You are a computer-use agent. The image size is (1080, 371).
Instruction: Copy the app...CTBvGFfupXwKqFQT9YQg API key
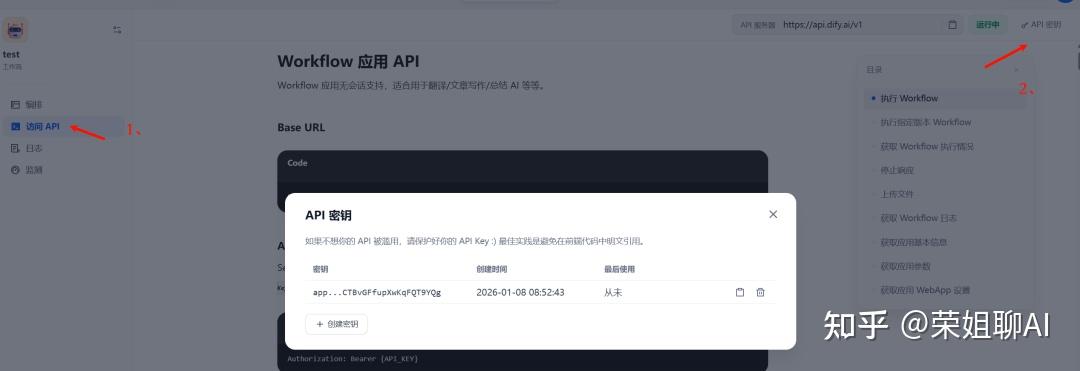tap(740, 292)
